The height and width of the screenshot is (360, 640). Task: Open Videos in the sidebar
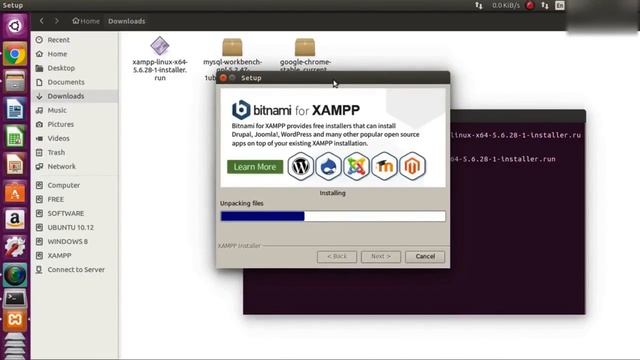point(75,138)
